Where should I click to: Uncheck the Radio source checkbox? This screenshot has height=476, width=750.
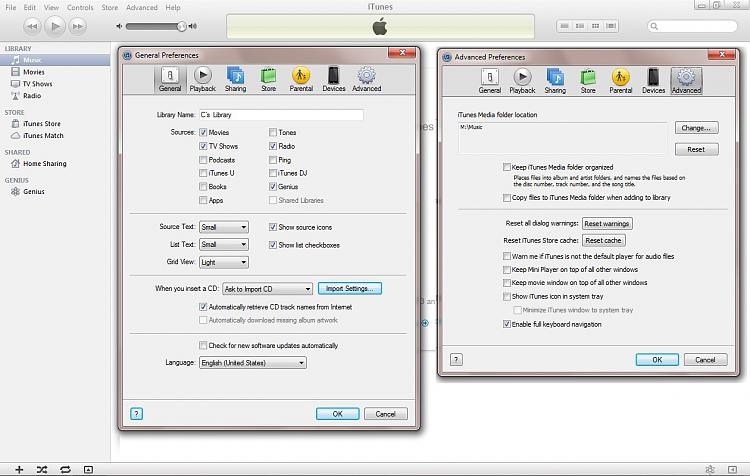coord(273,146)
